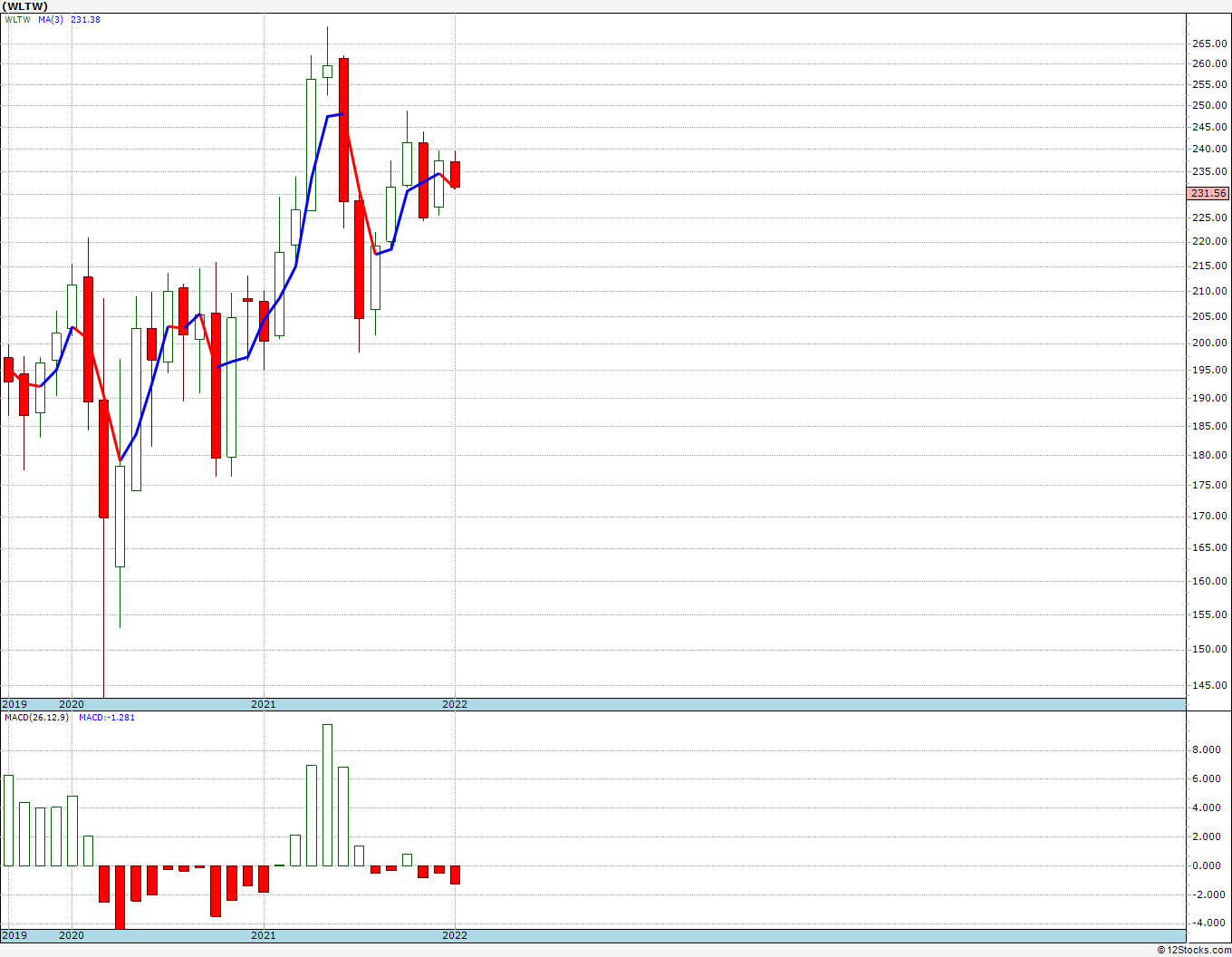Select 2022 on the price chart time axis
The height and width of the screenshot is (957, 1232).
455,704
